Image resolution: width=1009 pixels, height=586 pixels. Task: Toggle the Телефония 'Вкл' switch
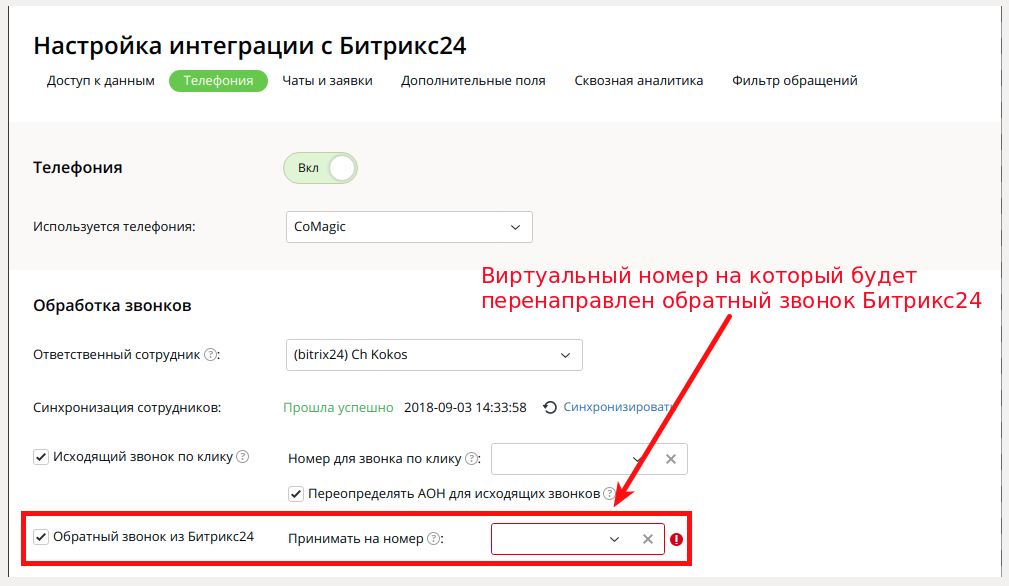(x=320, y=168)
